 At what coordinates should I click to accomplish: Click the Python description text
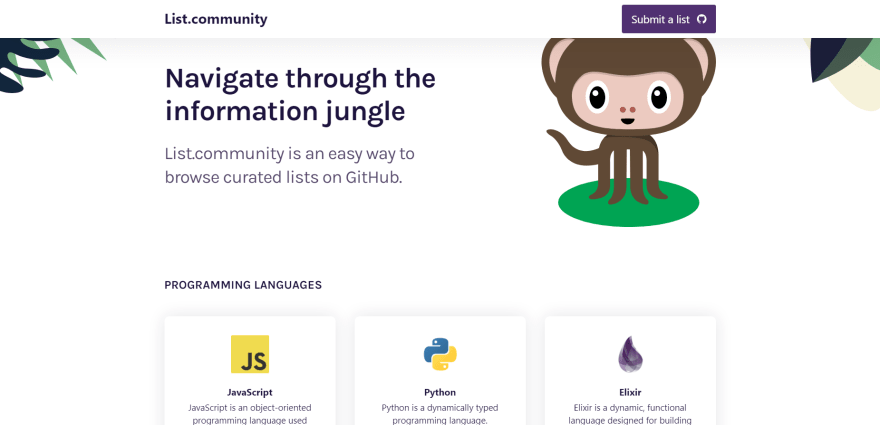coord(440,414)
